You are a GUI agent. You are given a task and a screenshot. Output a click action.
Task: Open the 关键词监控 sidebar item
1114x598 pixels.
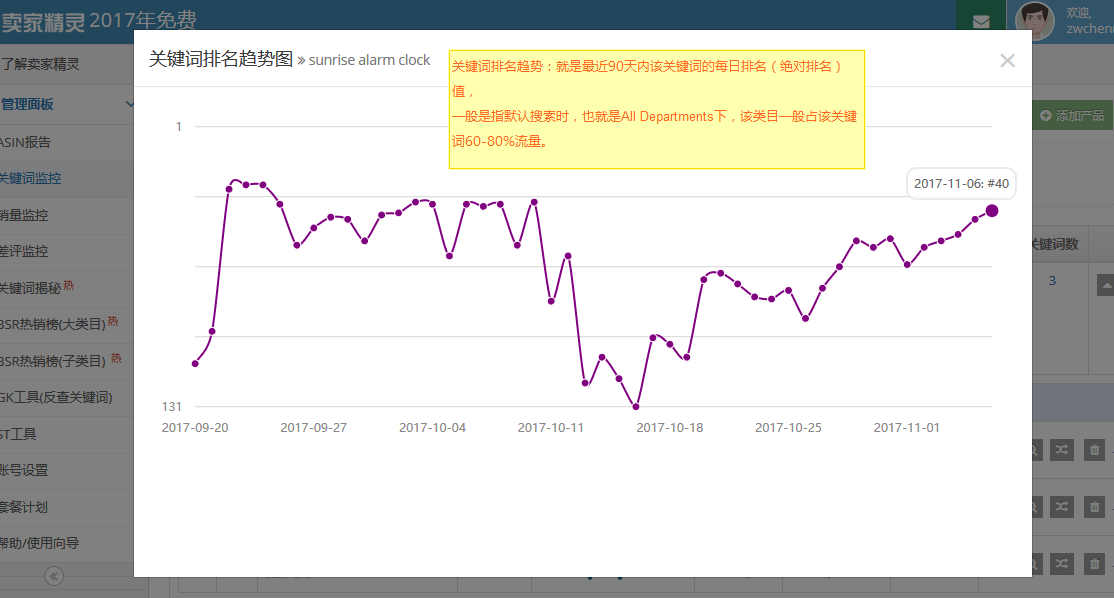pos(32,178)
